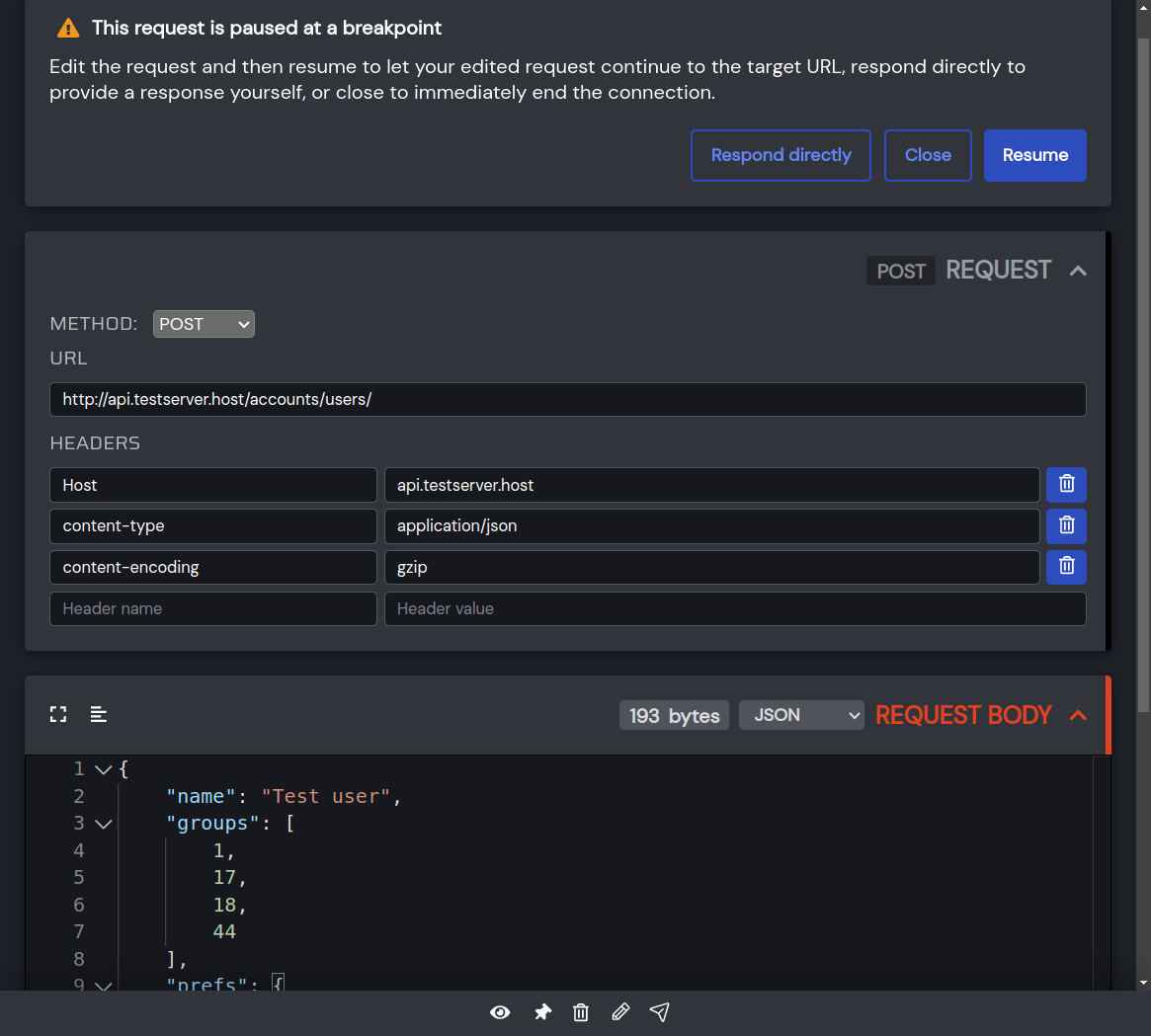Click the pencil edit icon in footer
Viewport: 1151px width, 1036px height.
pyautogui.click(x=620, y=1012)
